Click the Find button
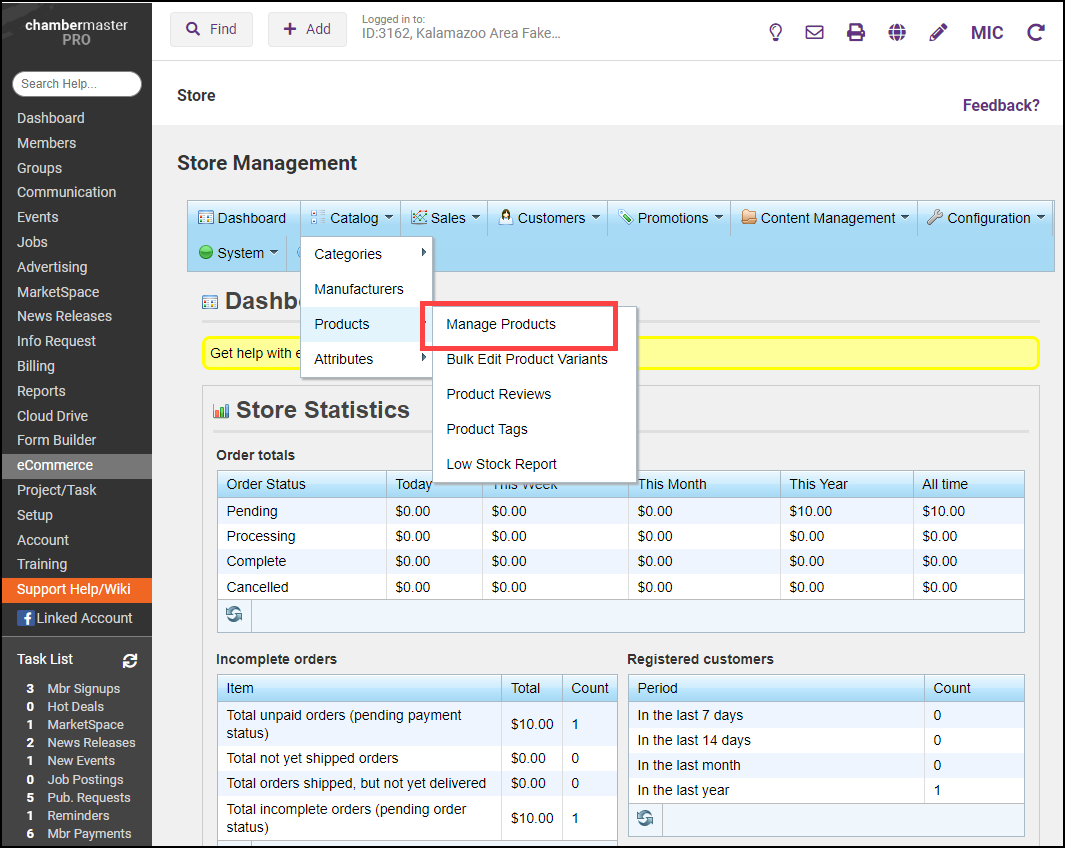 click(x=211, y=30)
